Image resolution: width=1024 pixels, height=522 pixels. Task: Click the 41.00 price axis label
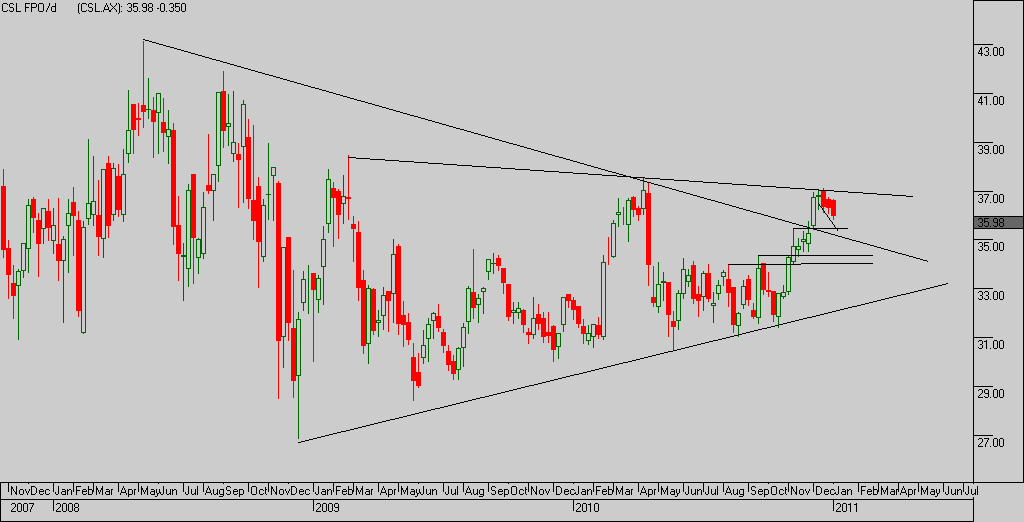[991, 101]
